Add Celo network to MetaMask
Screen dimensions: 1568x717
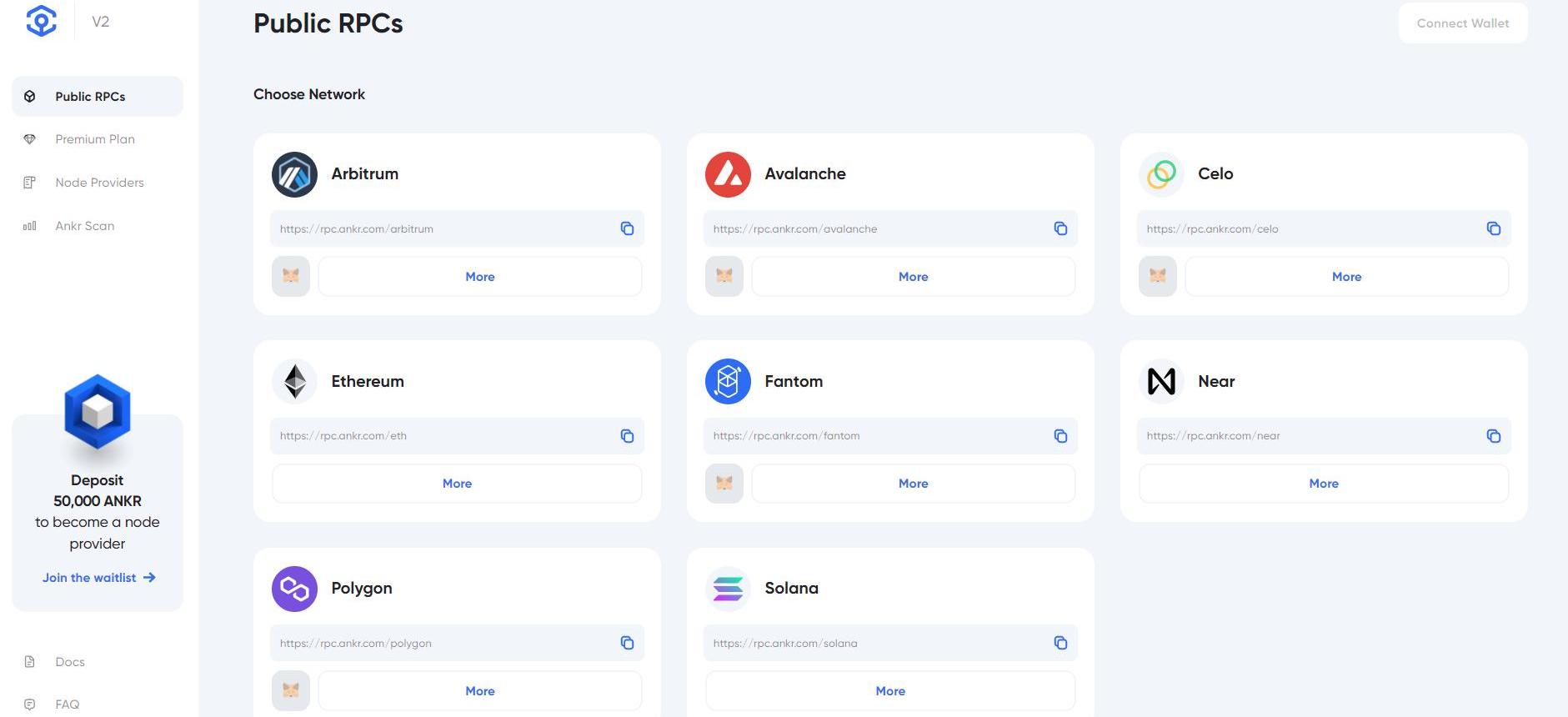(x=1158, y=276)
